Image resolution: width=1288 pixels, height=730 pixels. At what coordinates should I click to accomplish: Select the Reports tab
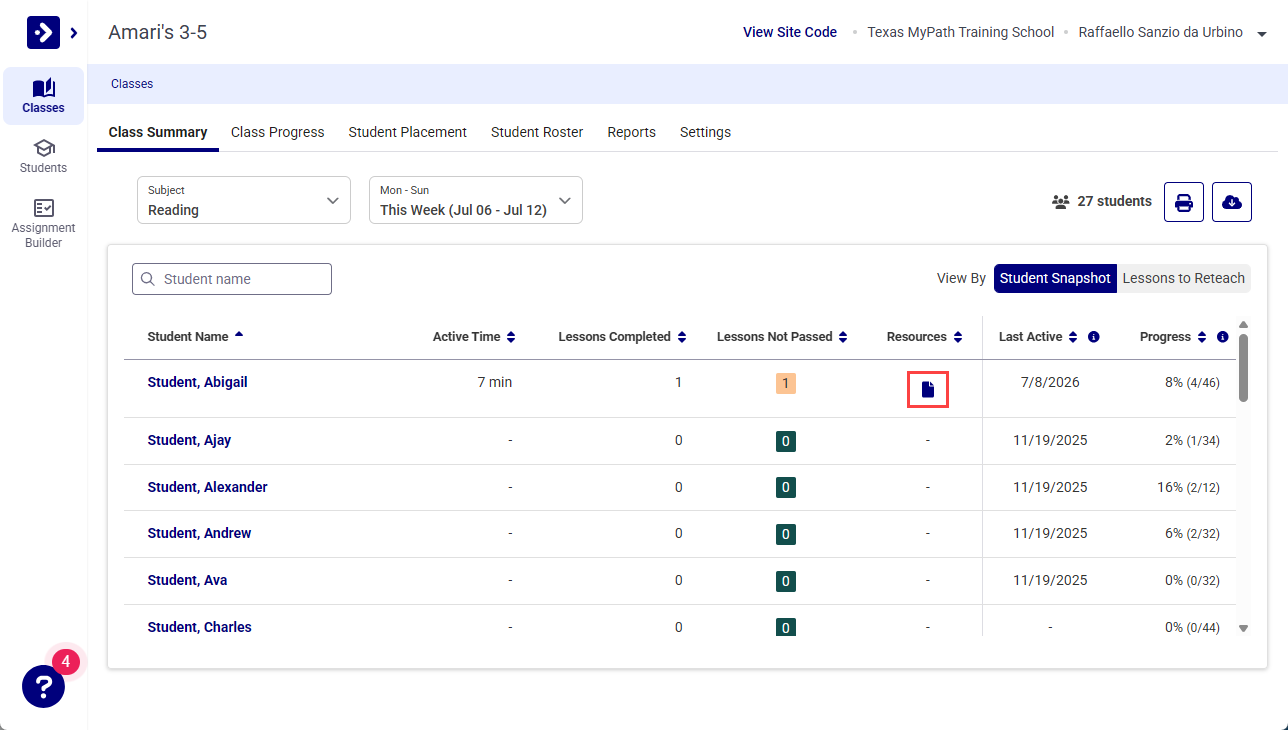click(632, 132)
